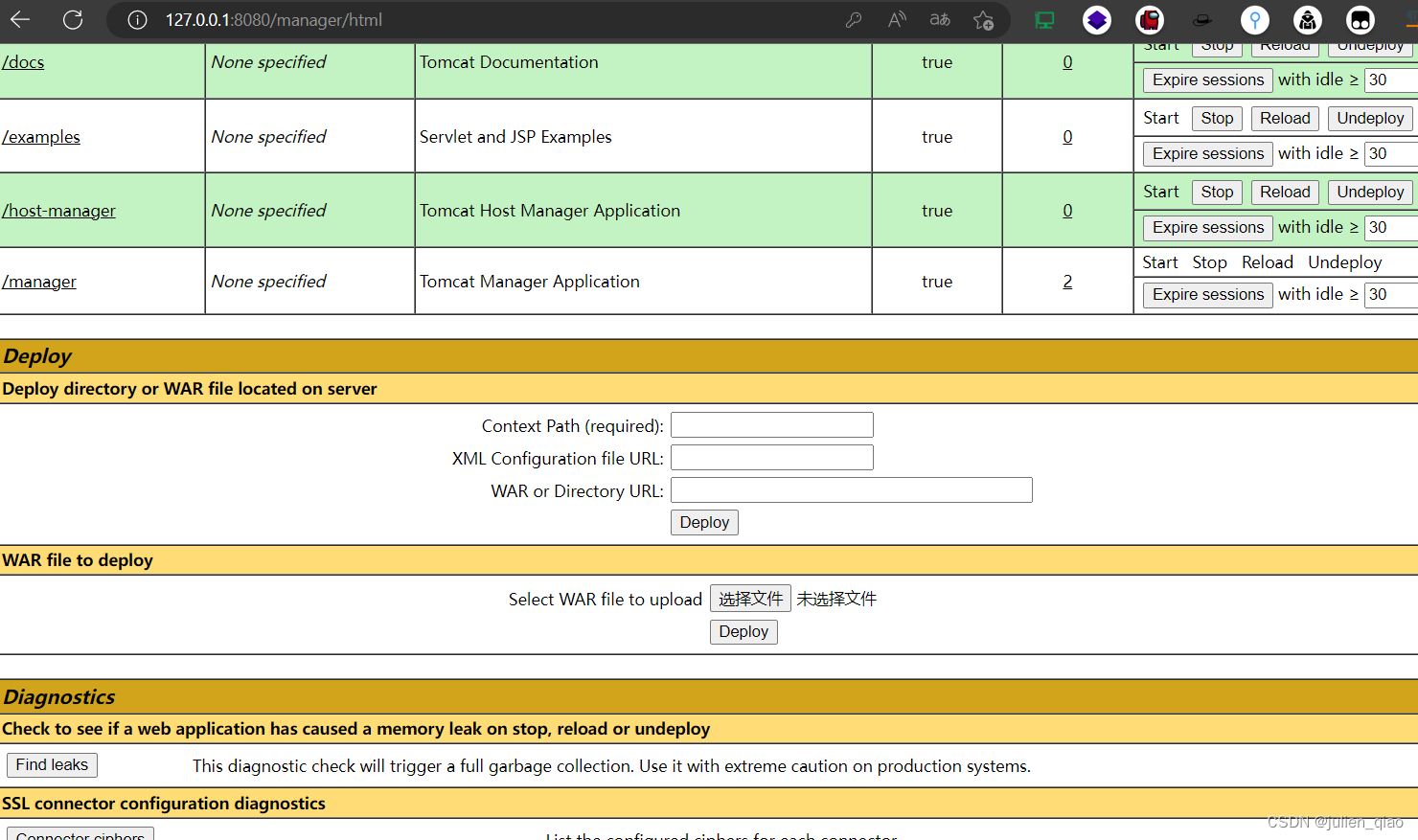Reload the page with the refresh icon
The width and height of the screenshot is (1418, 840).
(x=73, y=19)
